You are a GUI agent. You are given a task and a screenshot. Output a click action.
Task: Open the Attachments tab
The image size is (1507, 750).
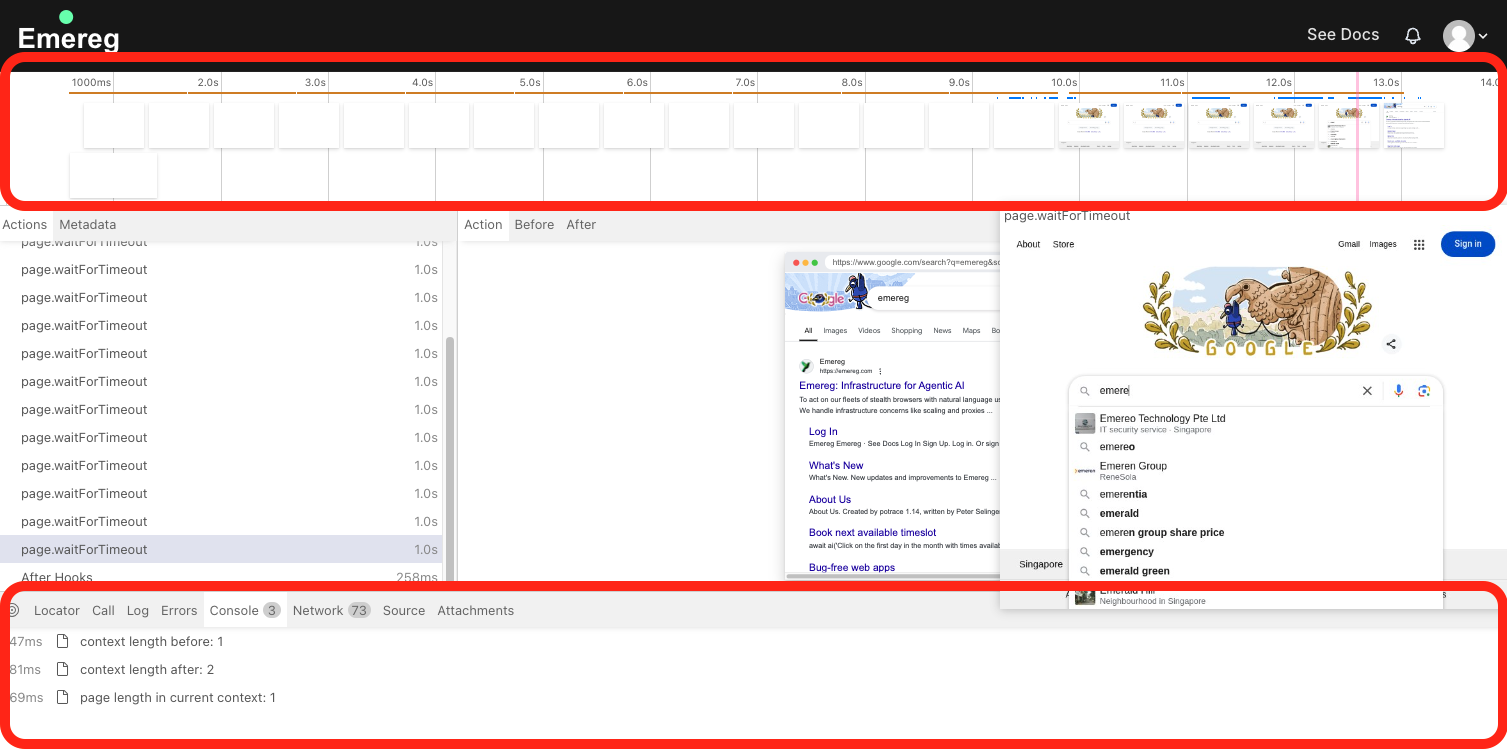click(476, 610)
